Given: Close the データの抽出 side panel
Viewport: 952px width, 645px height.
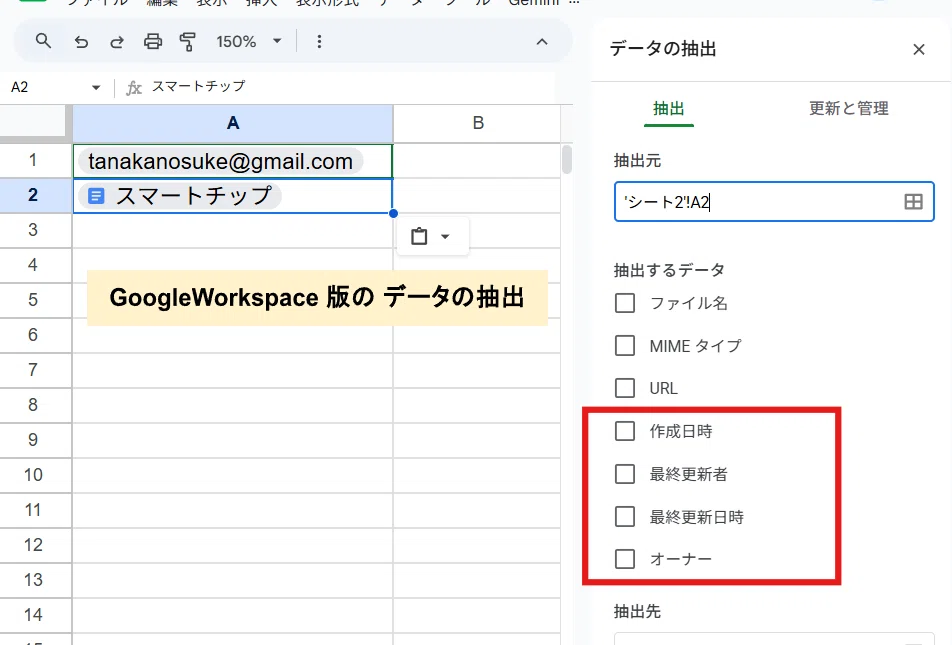Looking at the screenshot, I should click(x=919, y=49).
